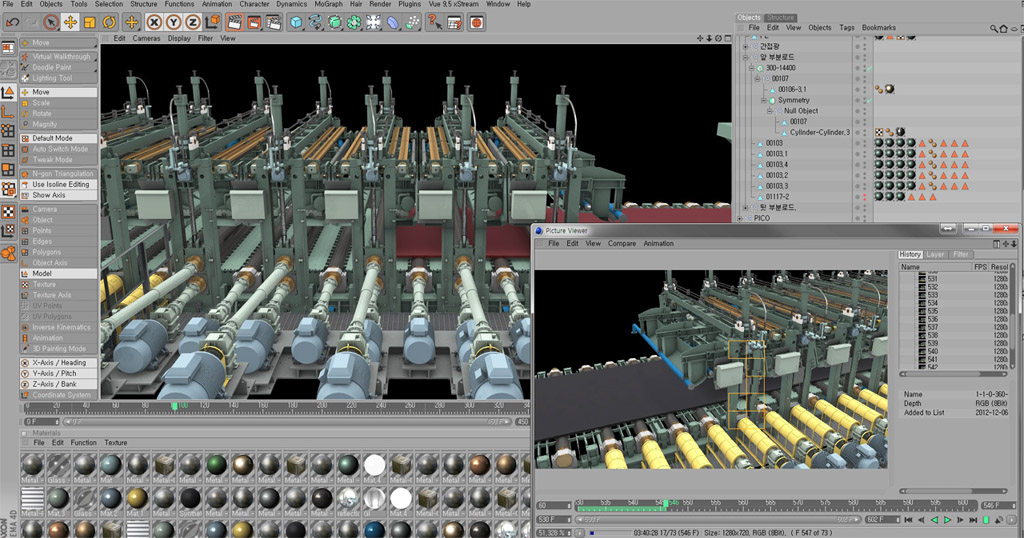This screenshot has height=538, width=1024.
Task: Select the Live Selection tool
Action: point(51,22)
